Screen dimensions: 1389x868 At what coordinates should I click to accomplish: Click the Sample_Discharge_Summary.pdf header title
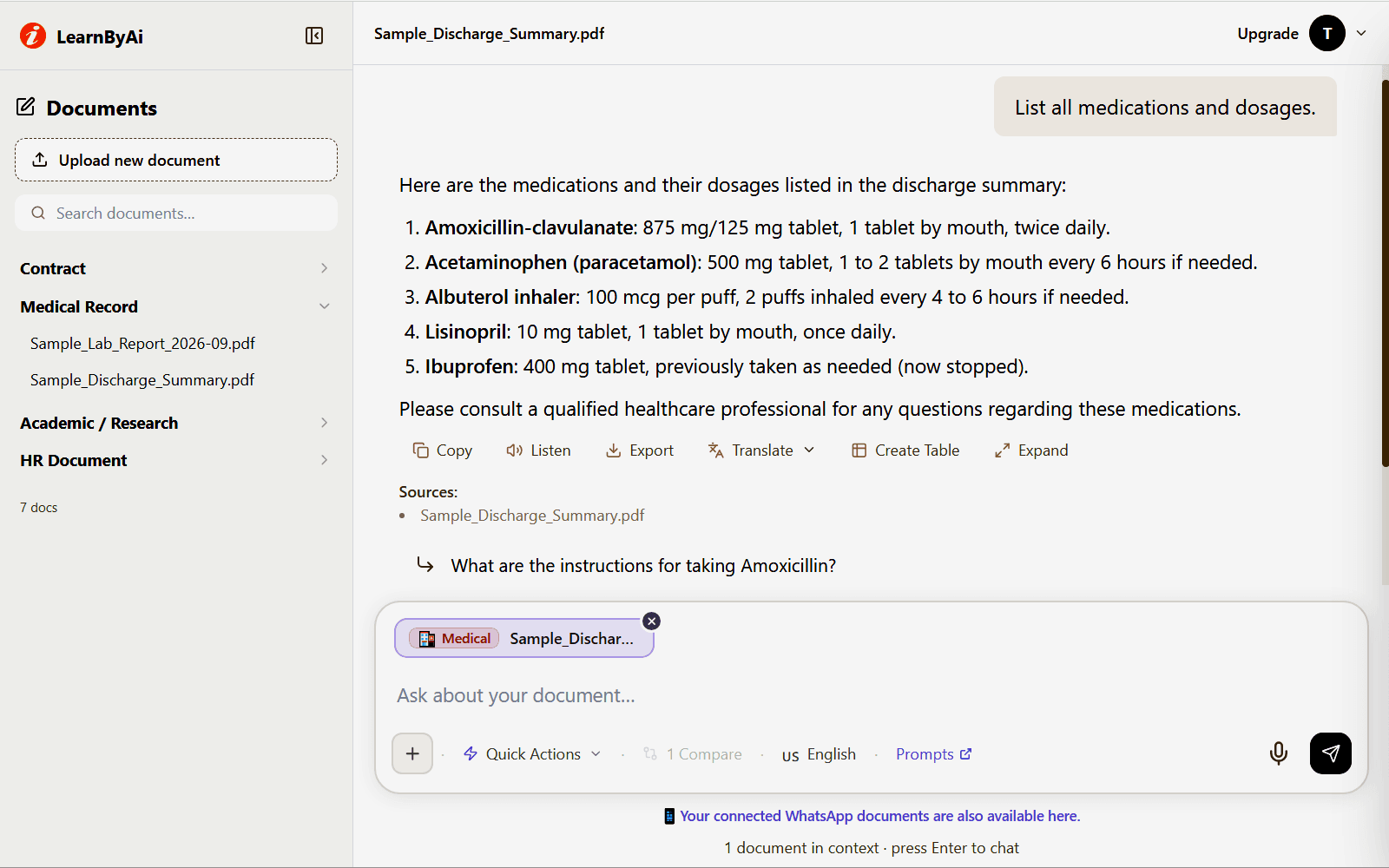[x=489, y=33]
